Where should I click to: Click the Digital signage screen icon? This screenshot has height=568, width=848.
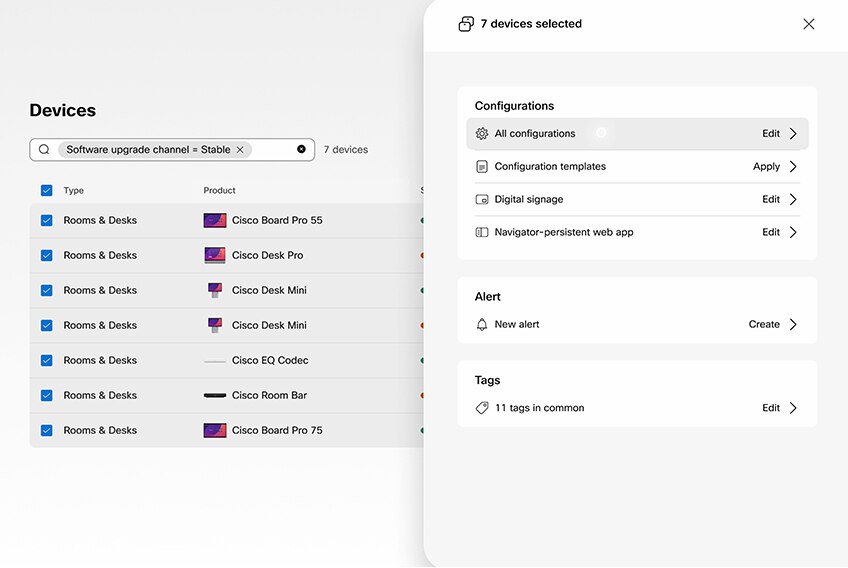(x=481, y=200)
